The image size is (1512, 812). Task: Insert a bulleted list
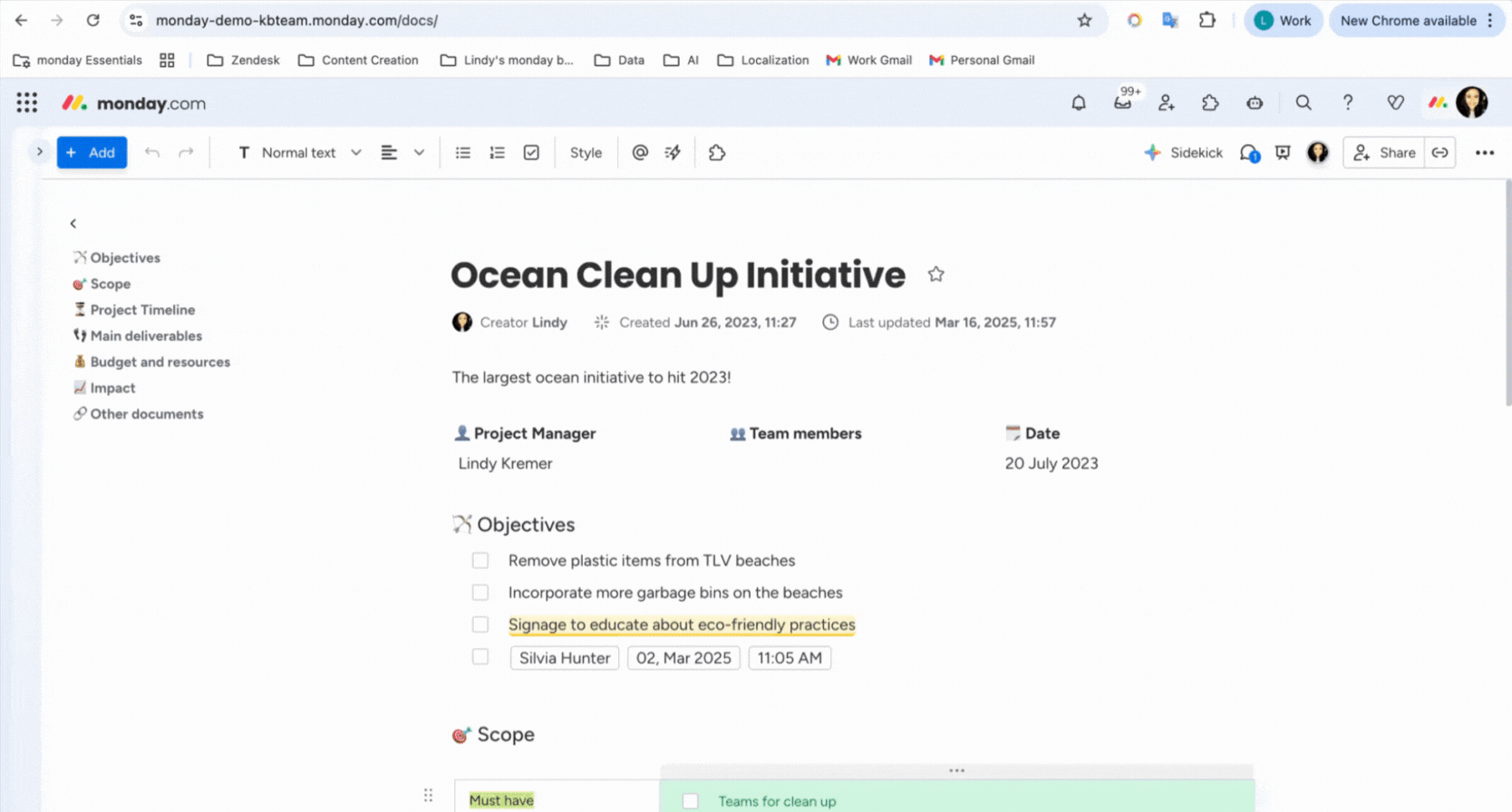(463, 153)
